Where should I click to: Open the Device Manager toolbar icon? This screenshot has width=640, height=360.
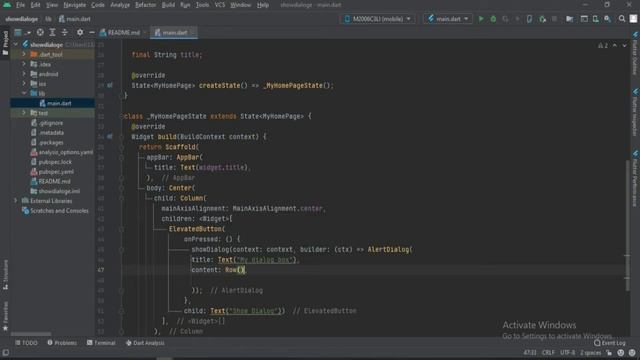596,19
